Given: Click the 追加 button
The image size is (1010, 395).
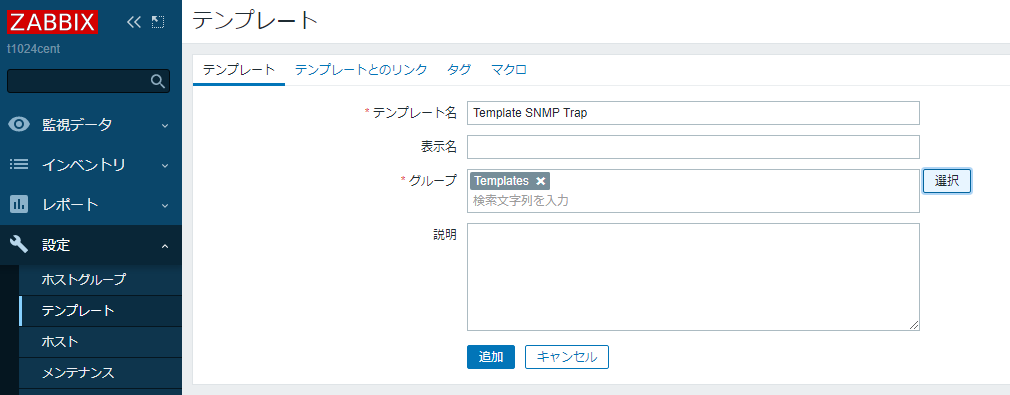Looking at the screenshot, I should coord(491,356).
